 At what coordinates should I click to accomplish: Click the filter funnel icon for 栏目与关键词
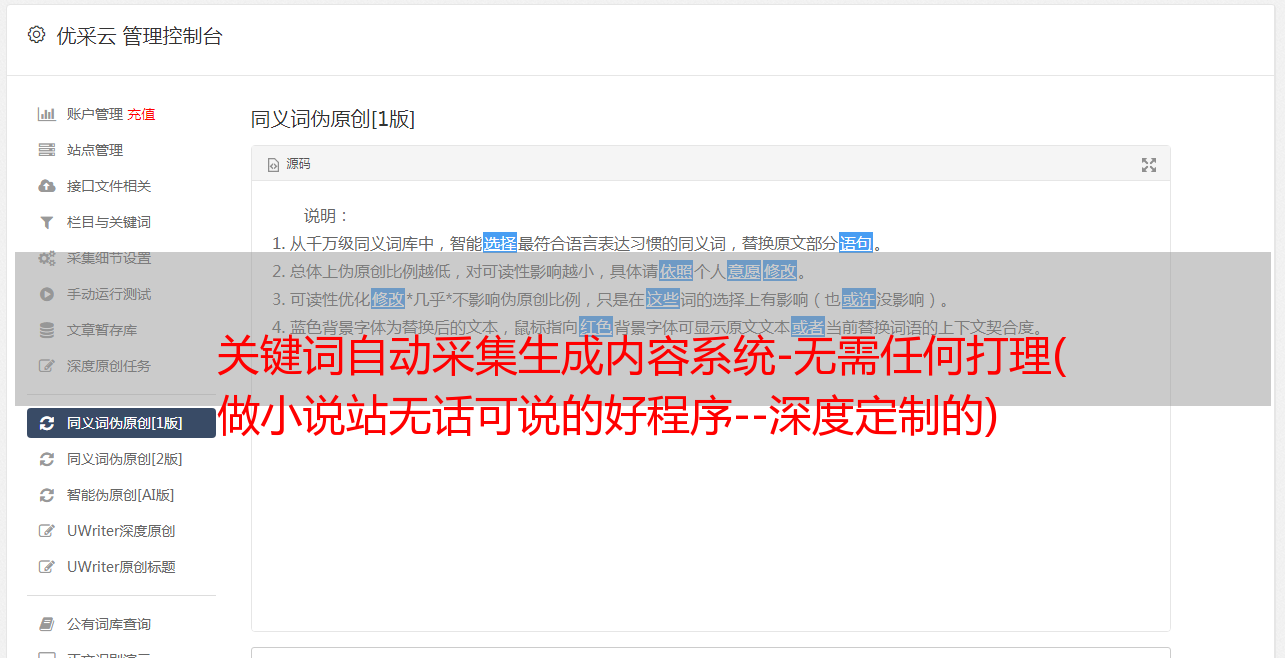tap(46, 222)
